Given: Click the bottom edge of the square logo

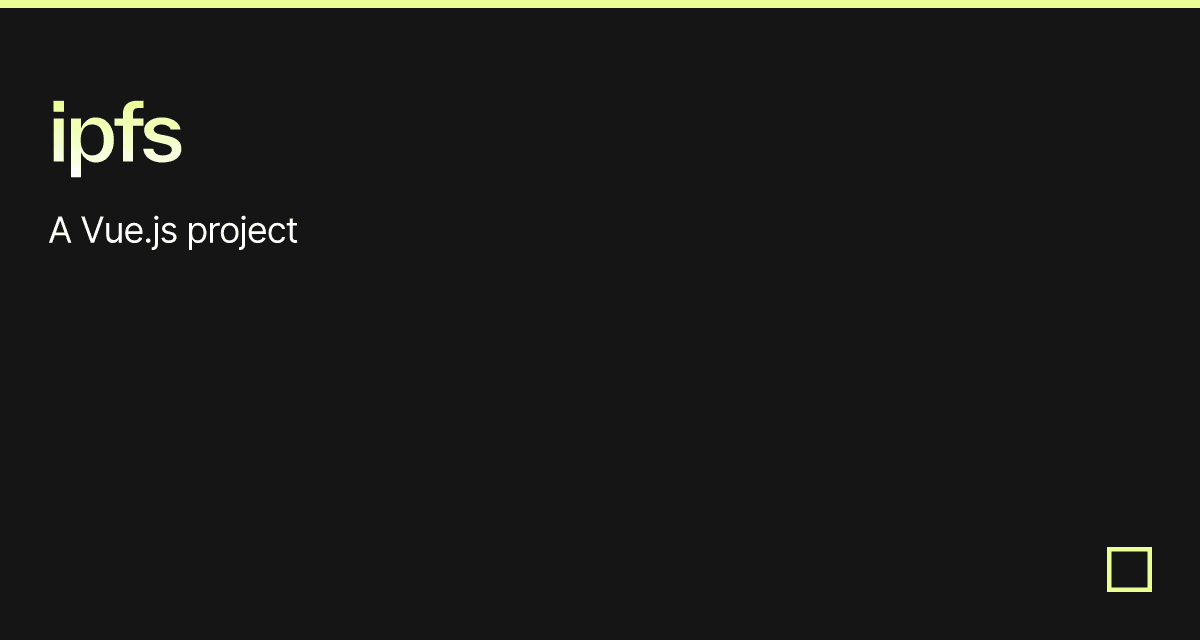Looking at the screenshot, I should 1130,589.
